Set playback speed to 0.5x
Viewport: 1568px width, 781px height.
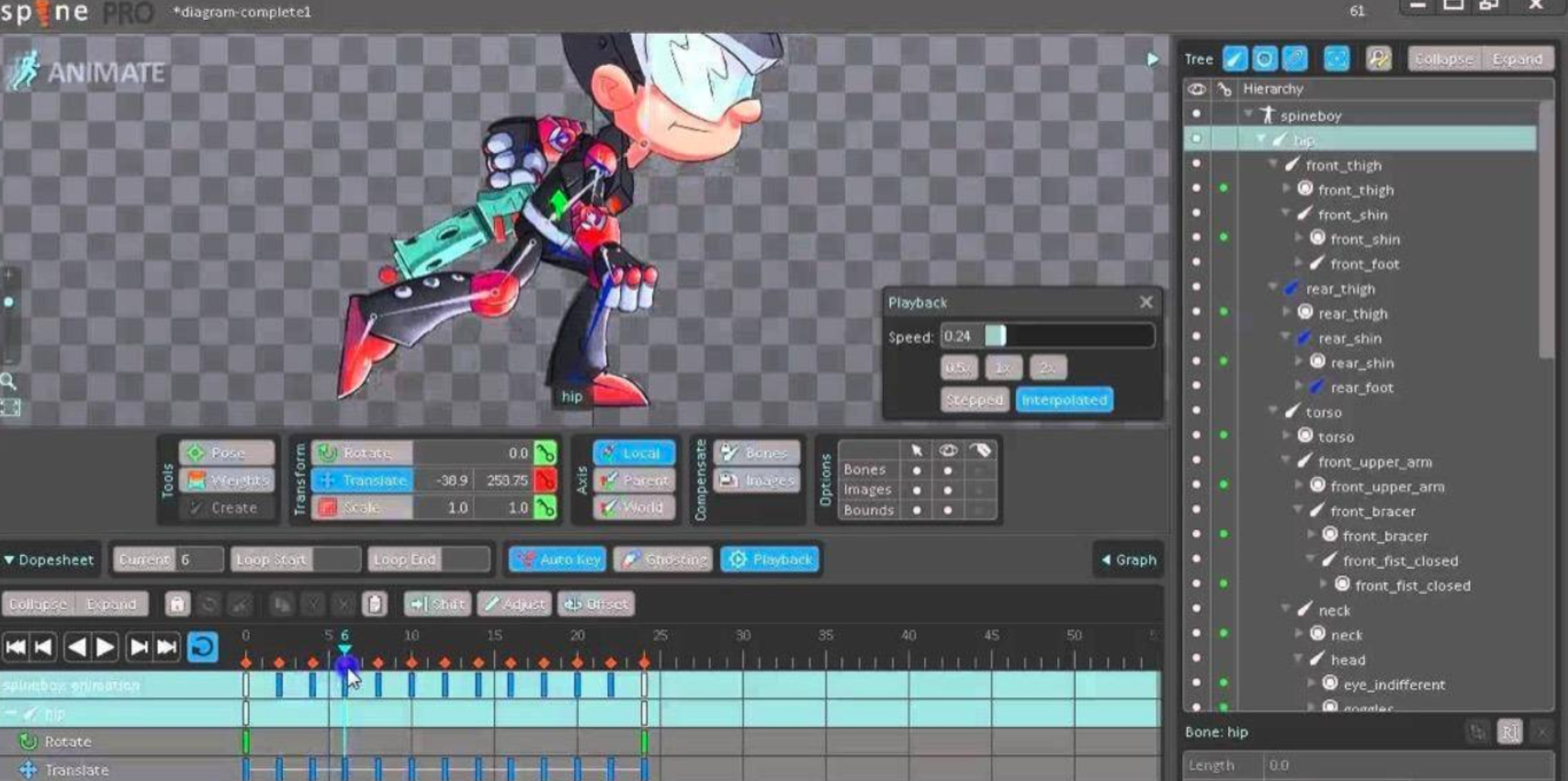[x=959, y=367]
